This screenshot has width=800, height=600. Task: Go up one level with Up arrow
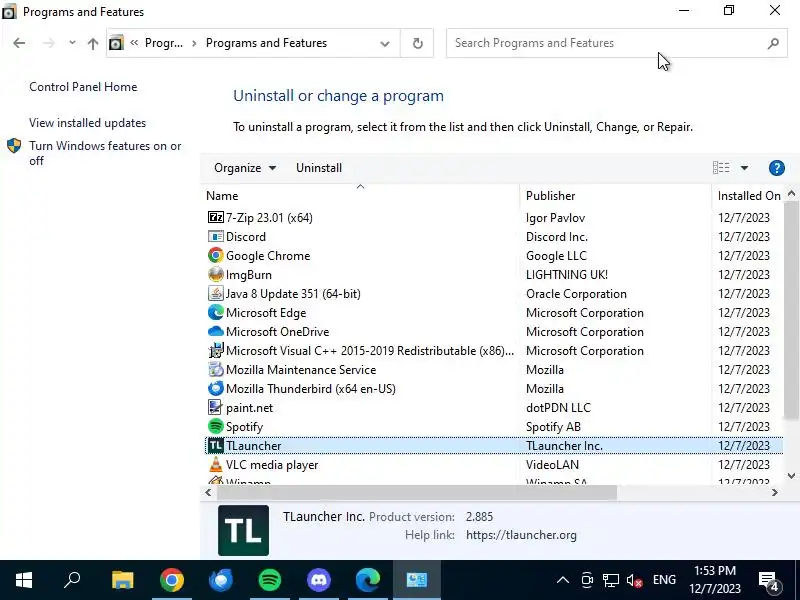(92, 43)
